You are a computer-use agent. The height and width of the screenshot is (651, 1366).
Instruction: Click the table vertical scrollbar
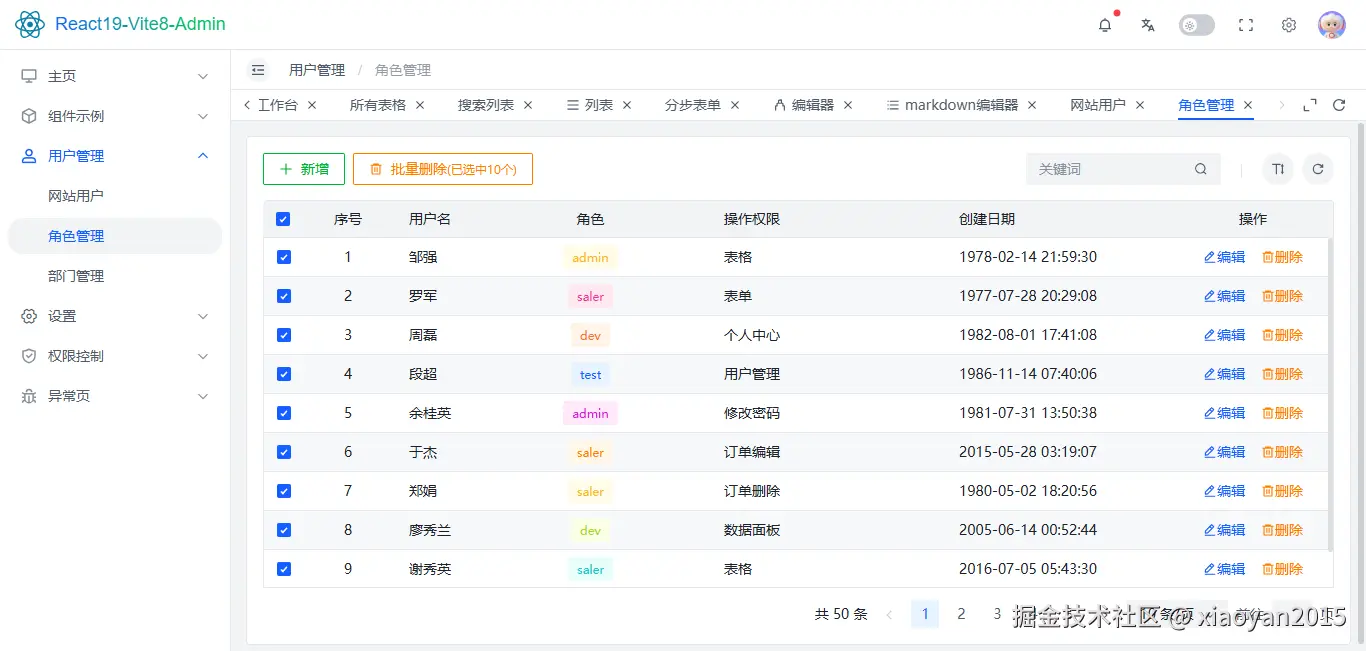(x=1330, y=394)
